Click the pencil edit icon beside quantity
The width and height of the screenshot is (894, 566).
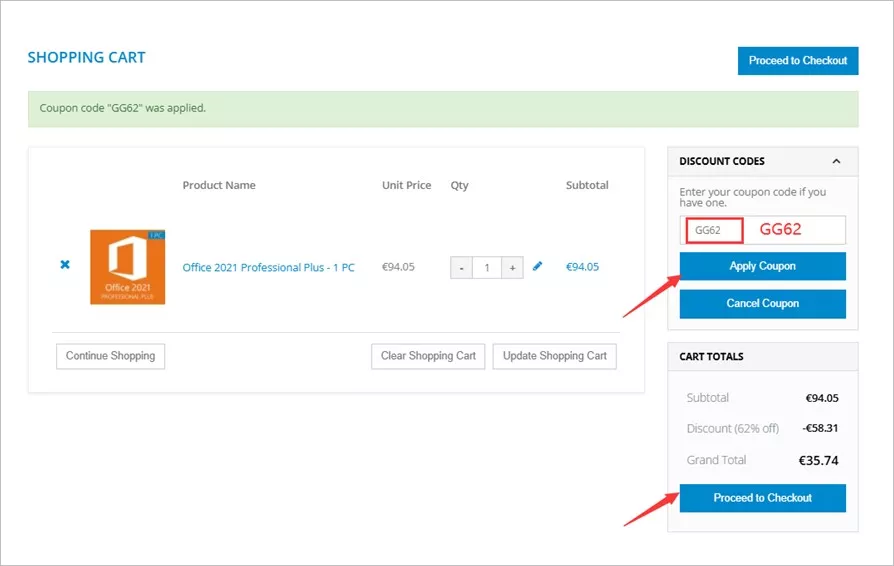537,267
